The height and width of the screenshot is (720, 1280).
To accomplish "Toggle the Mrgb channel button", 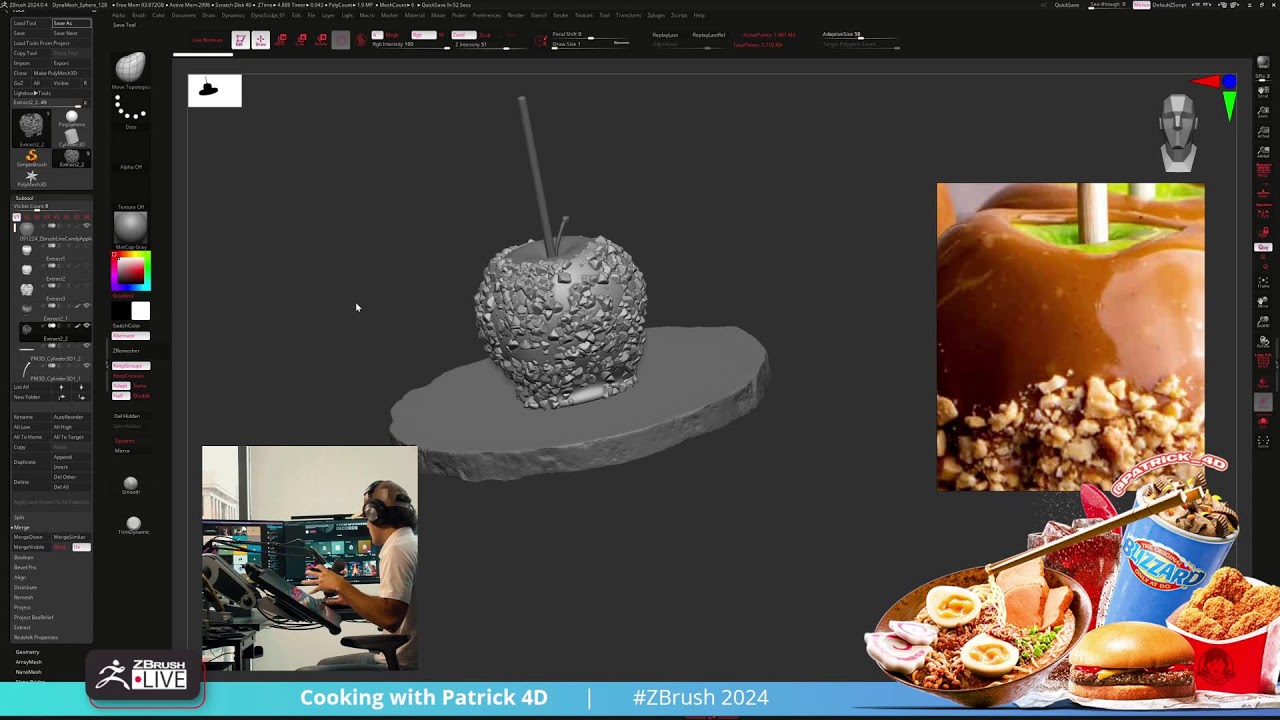I will pyautogui.click(x=391, y=35).
